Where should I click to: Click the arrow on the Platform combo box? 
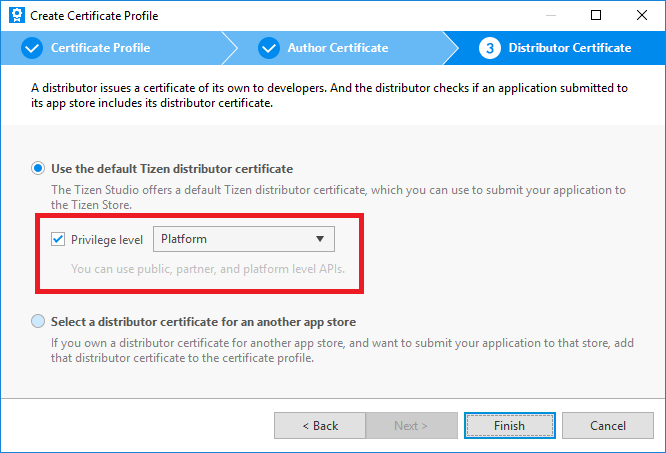(320, 239)
